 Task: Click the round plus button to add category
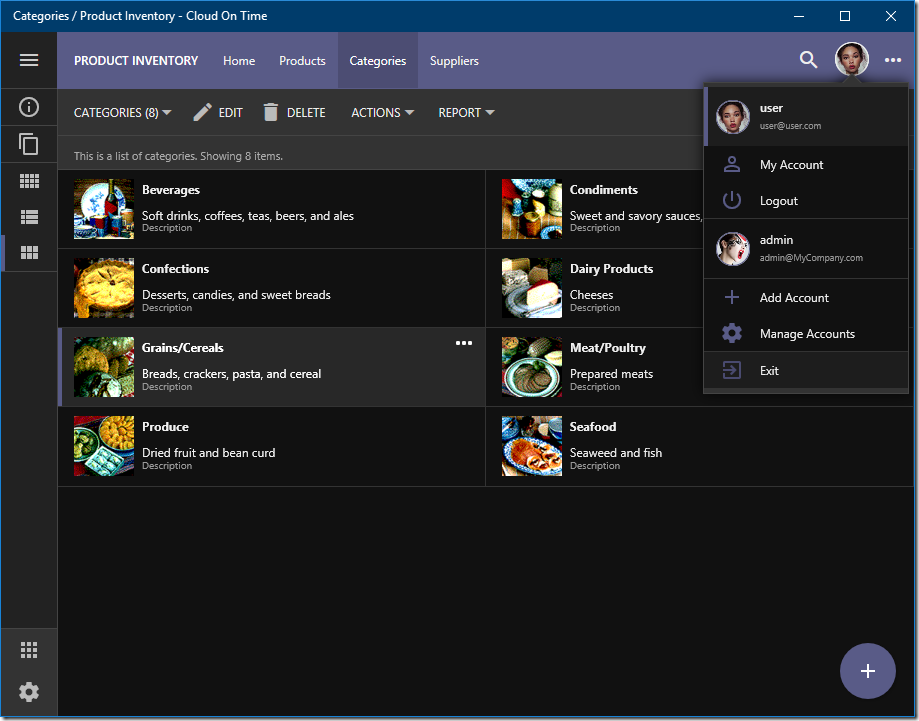point(867,671)
